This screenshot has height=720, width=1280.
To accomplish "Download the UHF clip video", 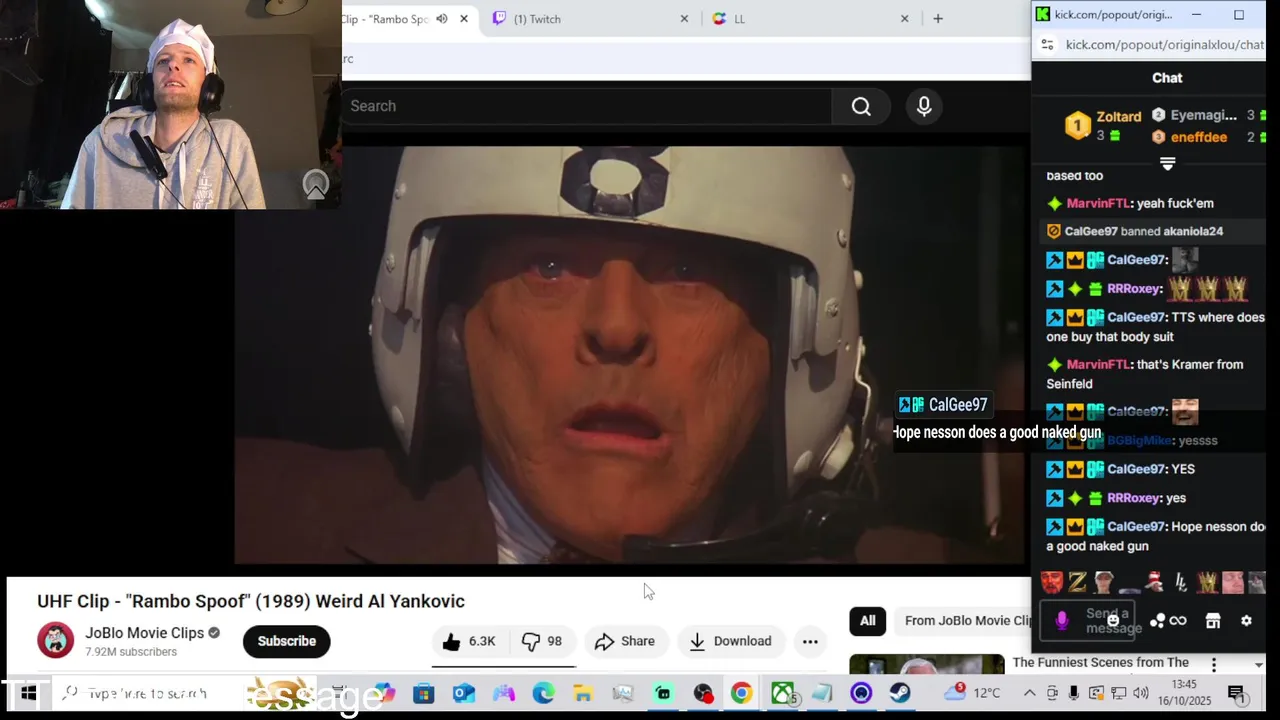I will pyautogui.click(x=731, y=641).
